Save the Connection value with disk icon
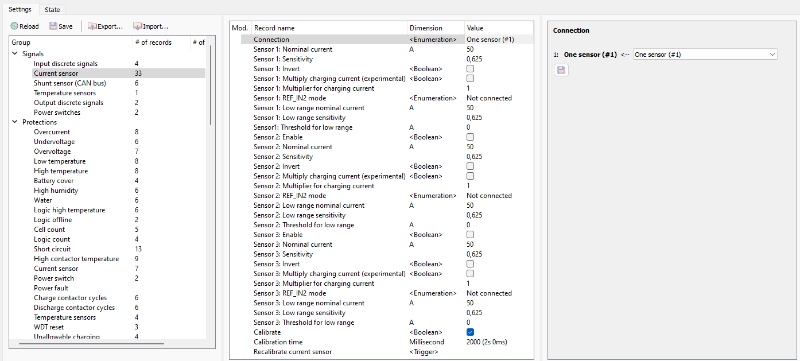 (561, 70)
